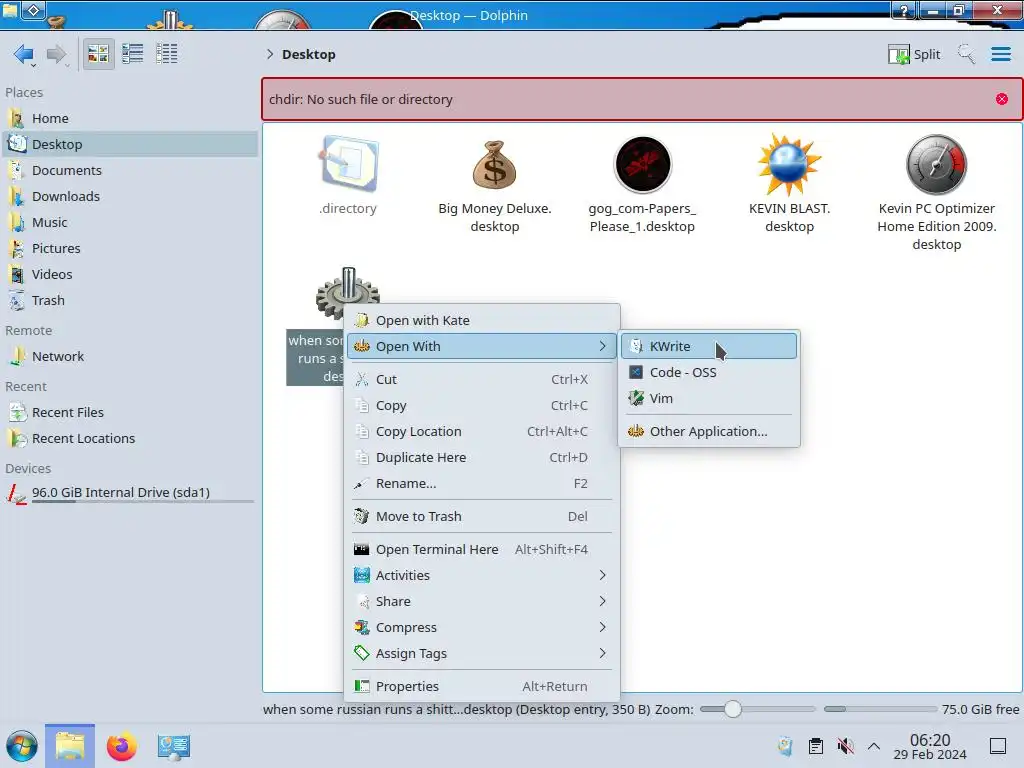Choose Cut from context menu
This screenshot has height=768, width=1024.
(x=482, y=379)
